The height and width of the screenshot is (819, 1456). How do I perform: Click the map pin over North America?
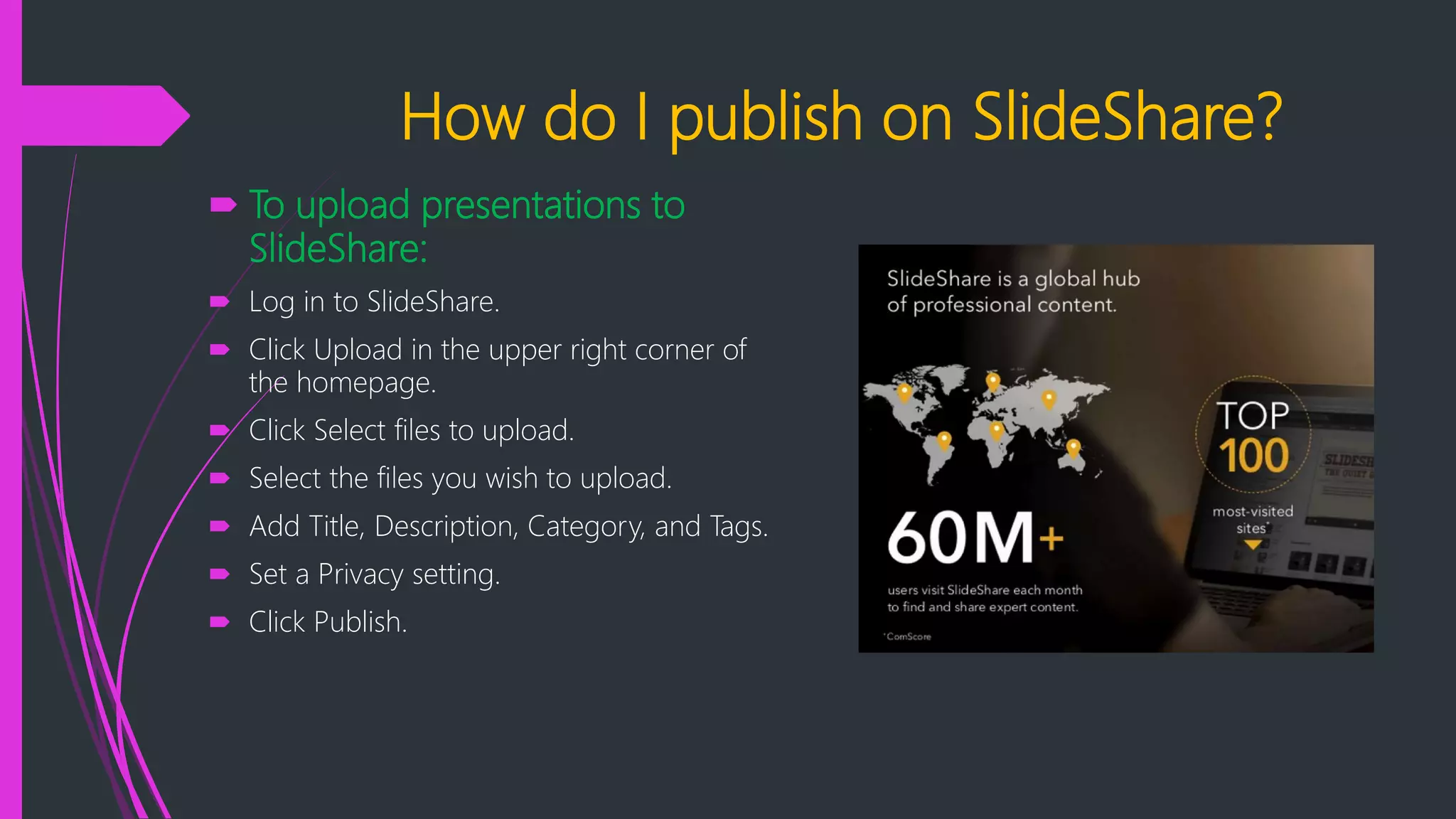[x=904, y=391]
